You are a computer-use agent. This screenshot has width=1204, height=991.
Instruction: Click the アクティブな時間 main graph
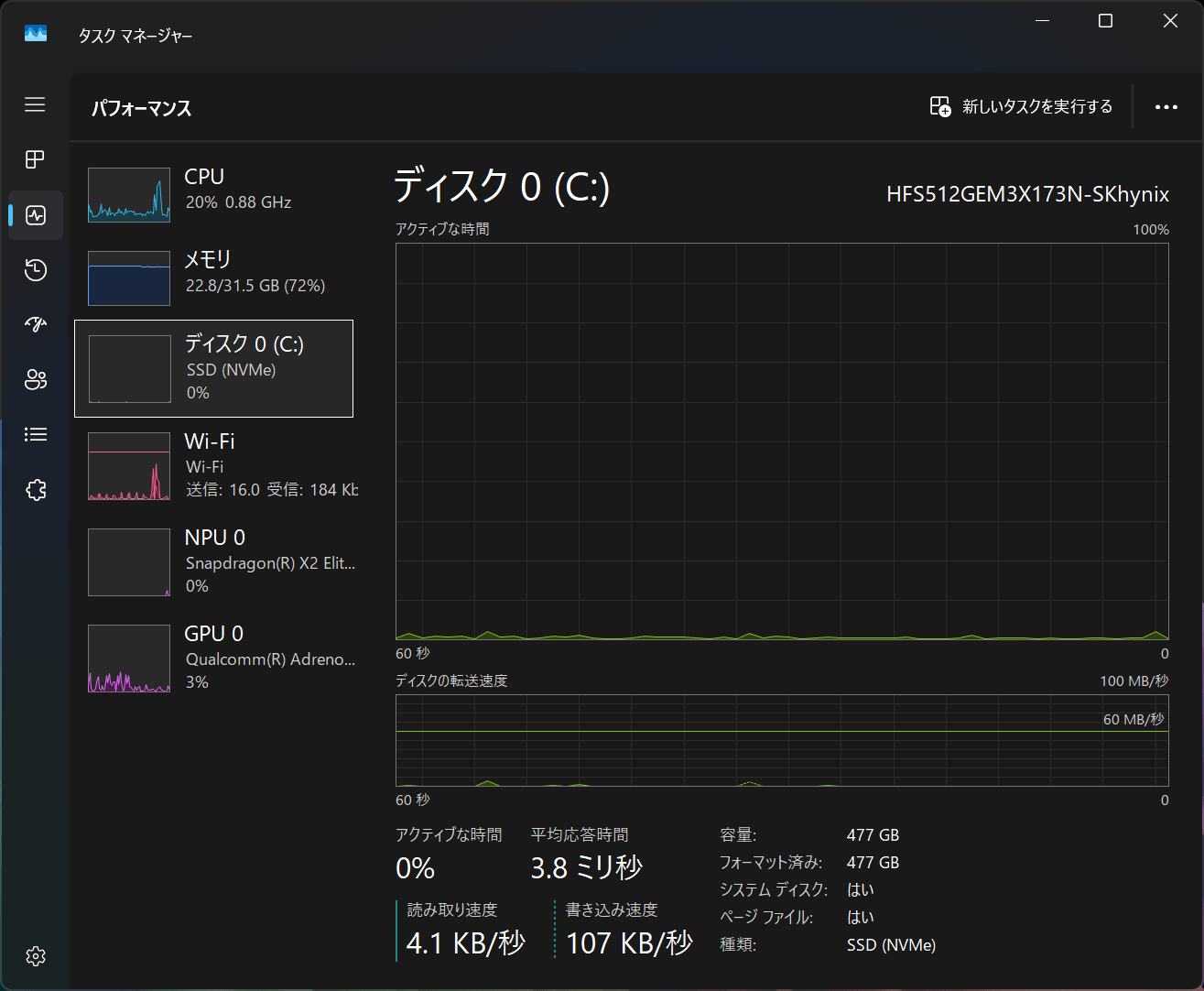point(782,441)
